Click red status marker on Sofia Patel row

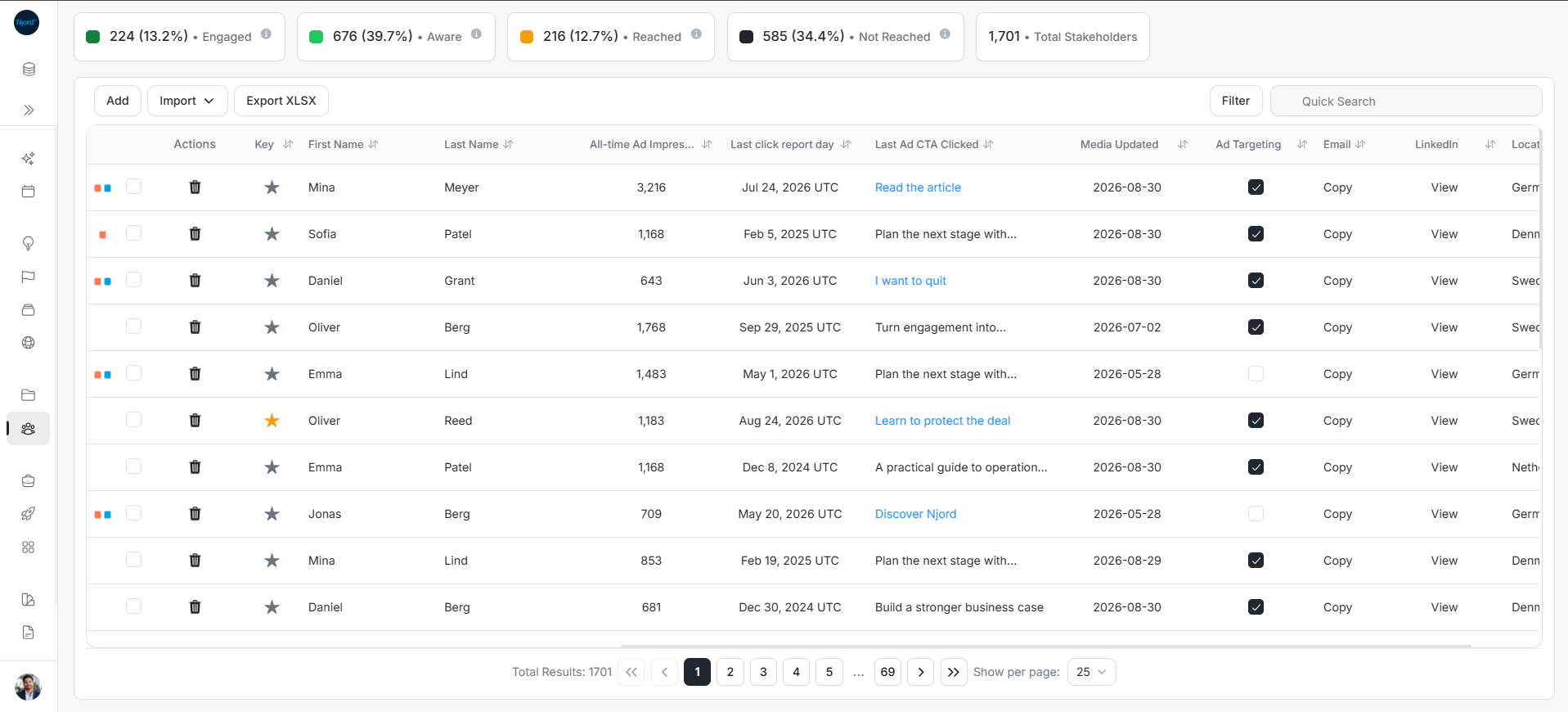click(102, 235)
